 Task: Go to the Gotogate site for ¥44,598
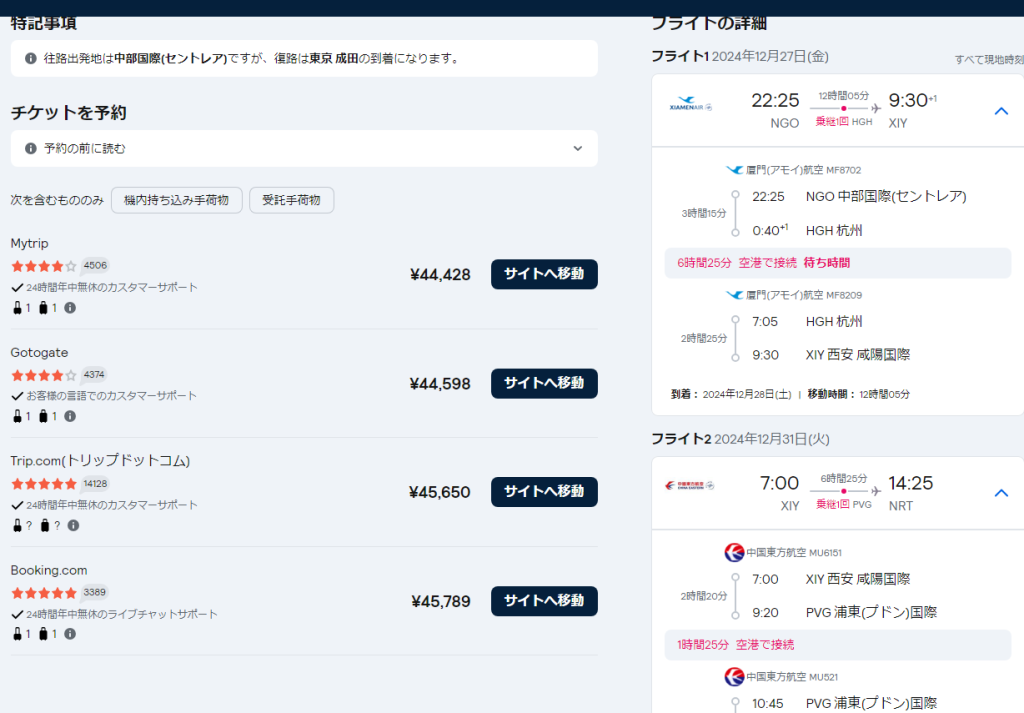point(543,383)
